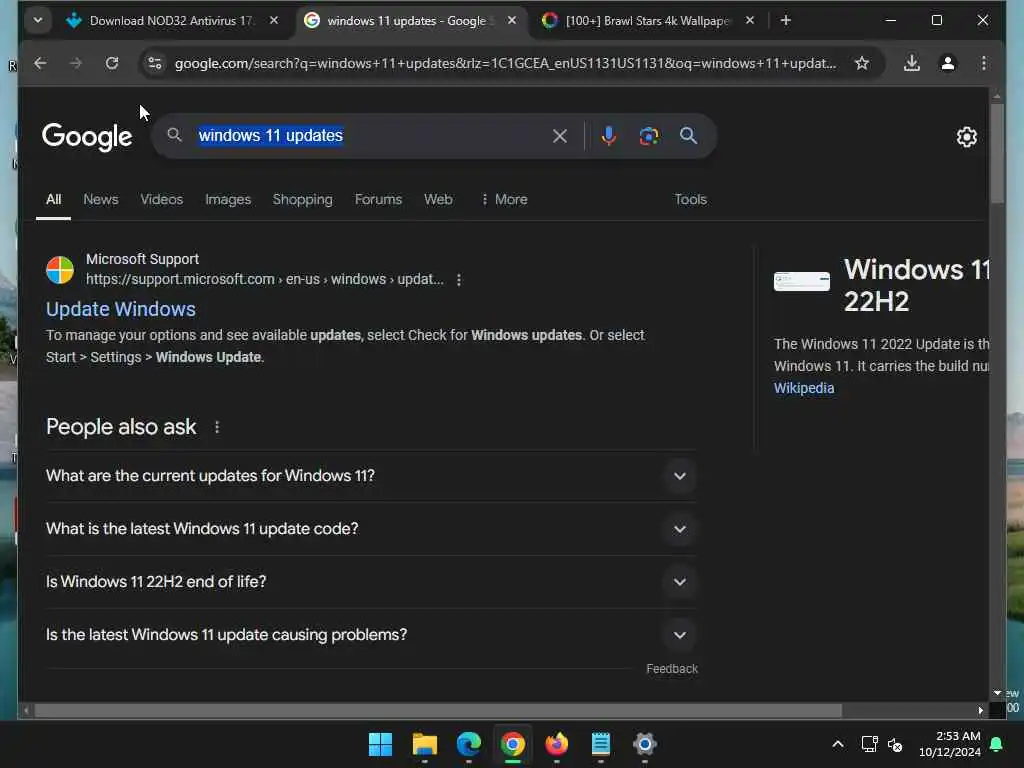The height and width of the screenshot is (768, 1024).
Task: Open the More filters dropdown
Action: (504, 199)
